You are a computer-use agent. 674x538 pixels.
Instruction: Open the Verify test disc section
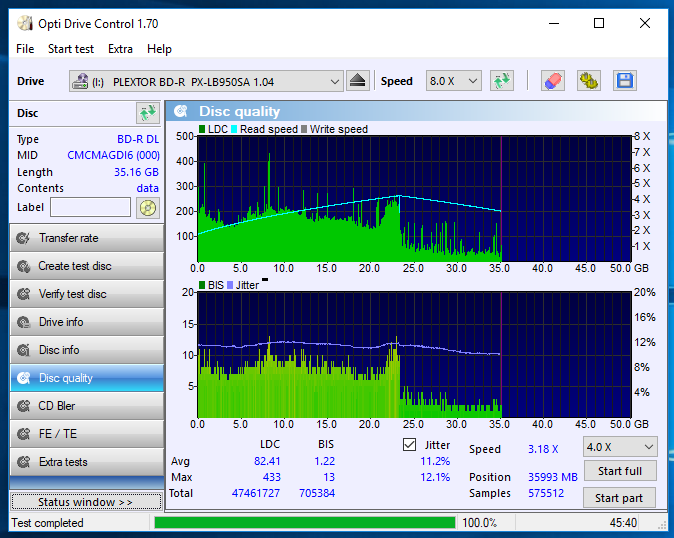tap(87, 294)
